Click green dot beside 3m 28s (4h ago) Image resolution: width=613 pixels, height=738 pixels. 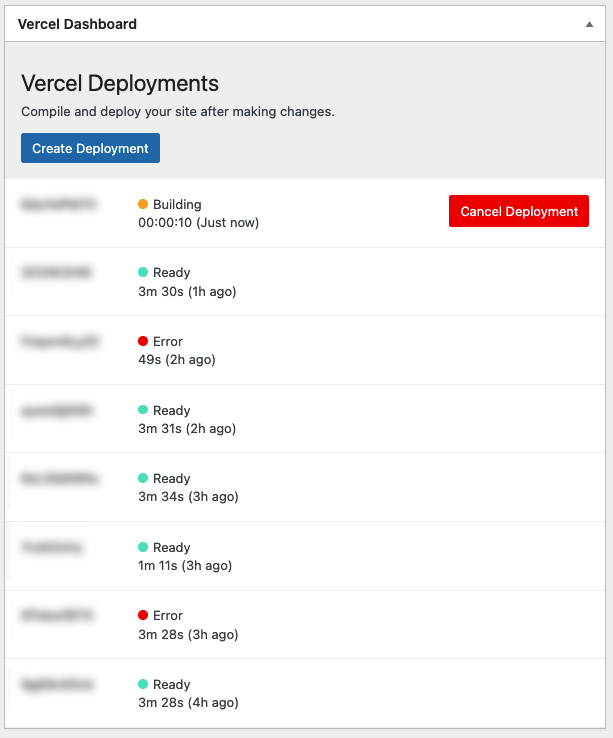click(x=143, y=684)
